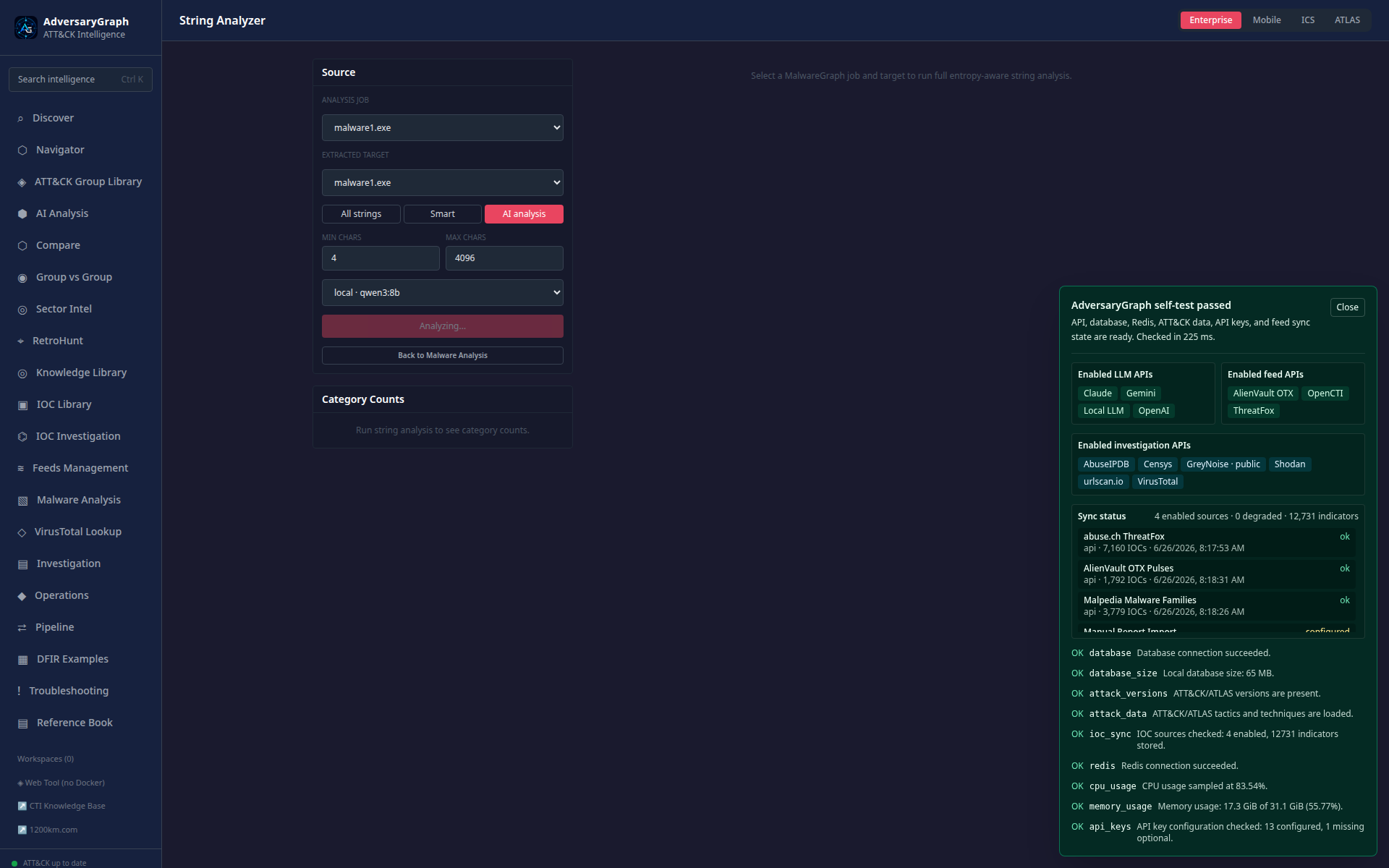1389x868 pixels.
Task: Click the Censys investigation chip
Action: tap(1157, 464)
